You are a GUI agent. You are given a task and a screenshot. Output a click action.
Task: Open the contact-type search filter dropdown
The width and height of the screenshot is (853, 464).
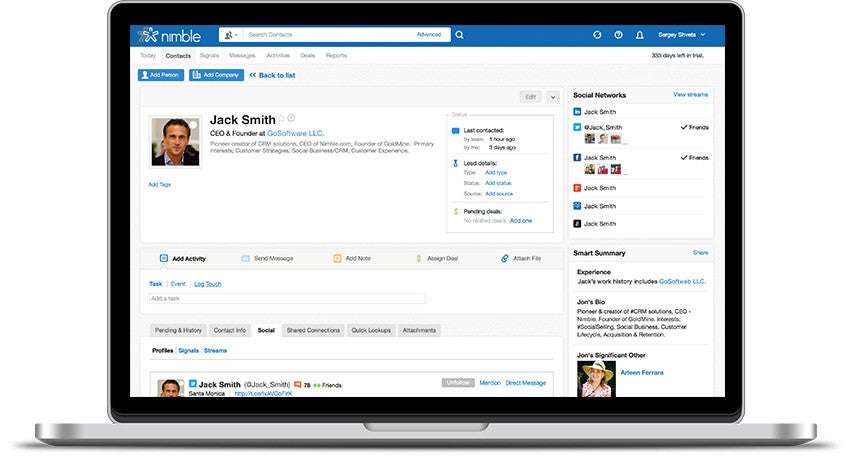tap(231, 35)
